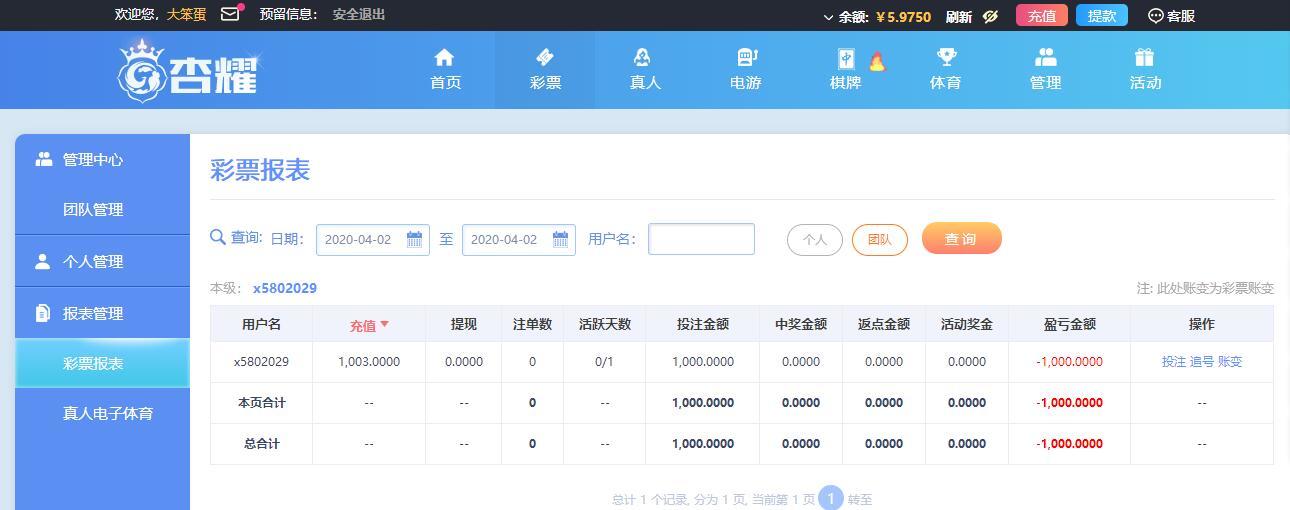The height and width of the screenshot is (510, 1290).
Task: Click the x5802029 本级 link
Action: pos(284,288)
